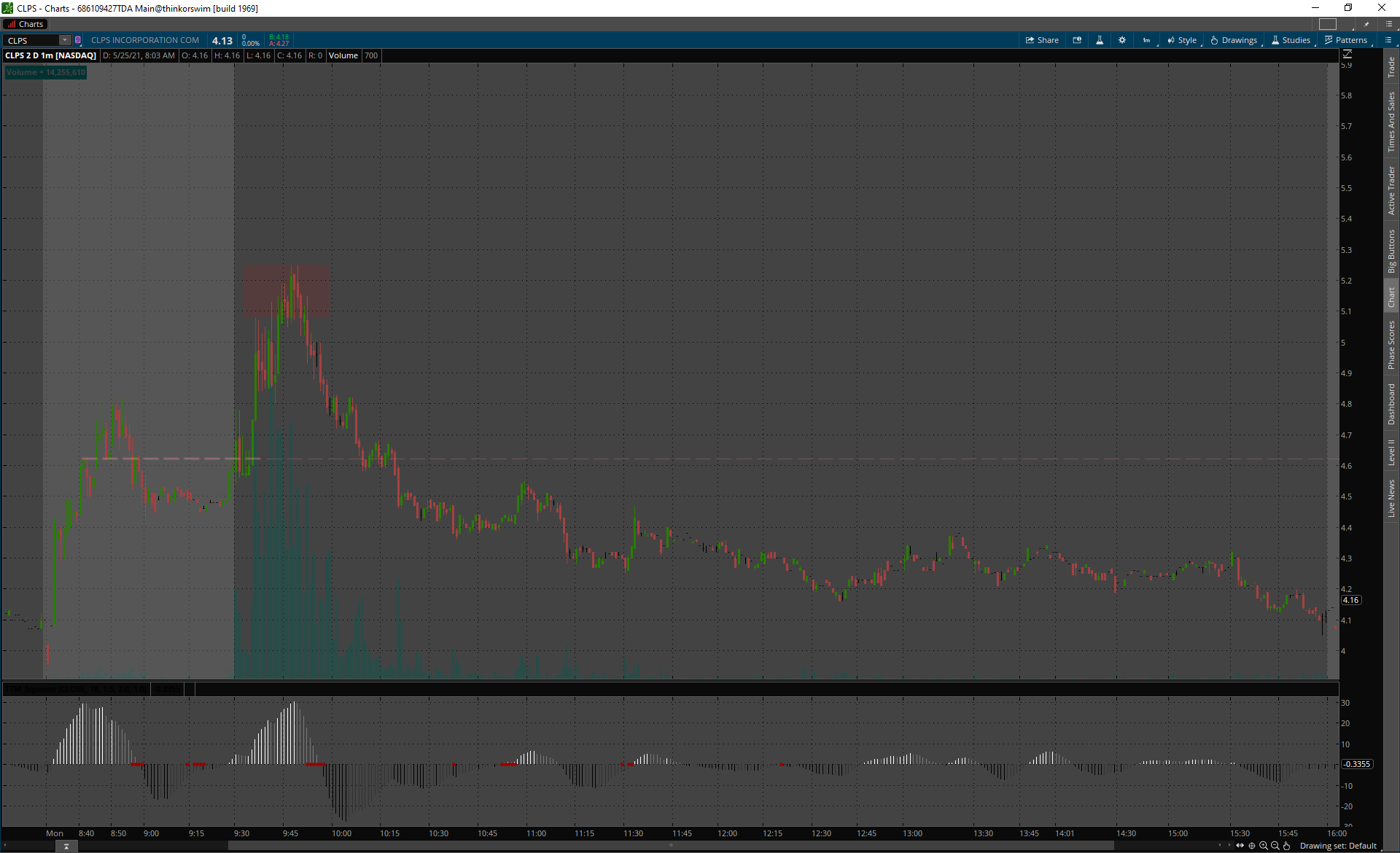Image resolution: width=1400 pixels, height=853 pixels.
Task: Click the pointer hand drawing tool icon
Action: (1287, 846)
